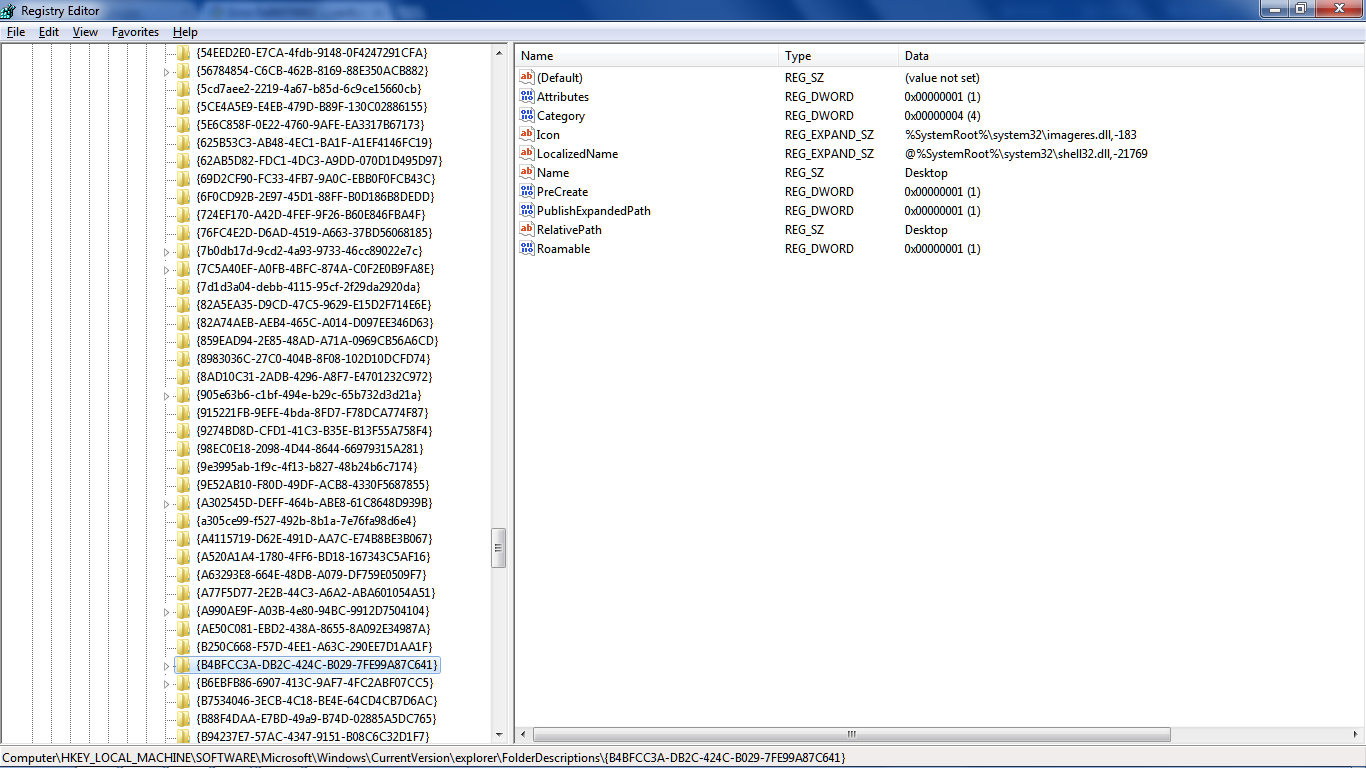Open the Edit menu

(x=49, y=32)
